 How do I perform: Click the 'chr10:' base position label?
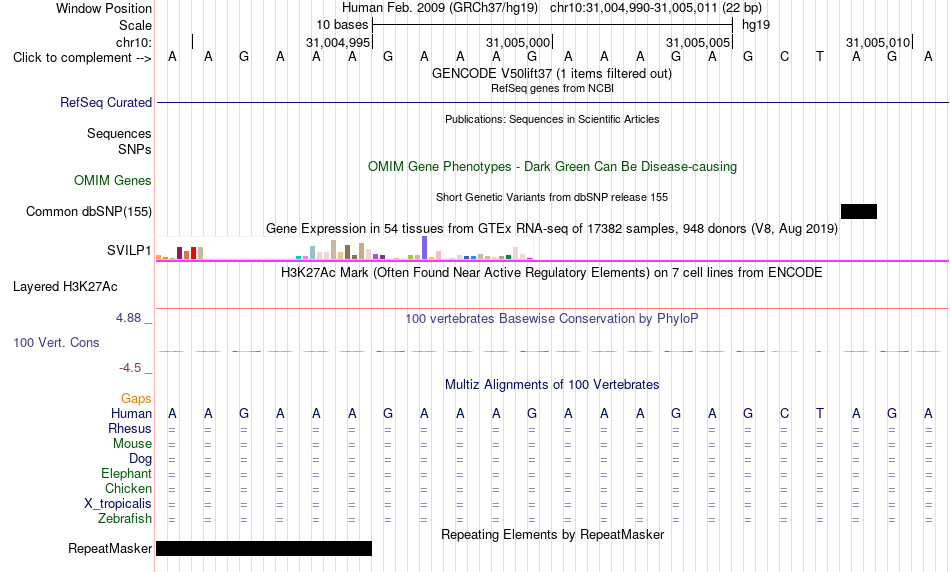click(134, 42)
